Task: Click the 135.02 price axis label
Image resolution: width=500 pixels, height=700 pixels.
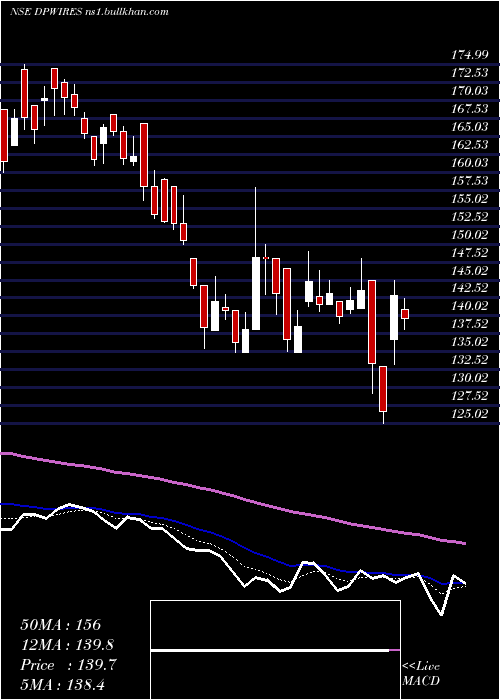Action: pyautogui.click(x=470, y=342)
